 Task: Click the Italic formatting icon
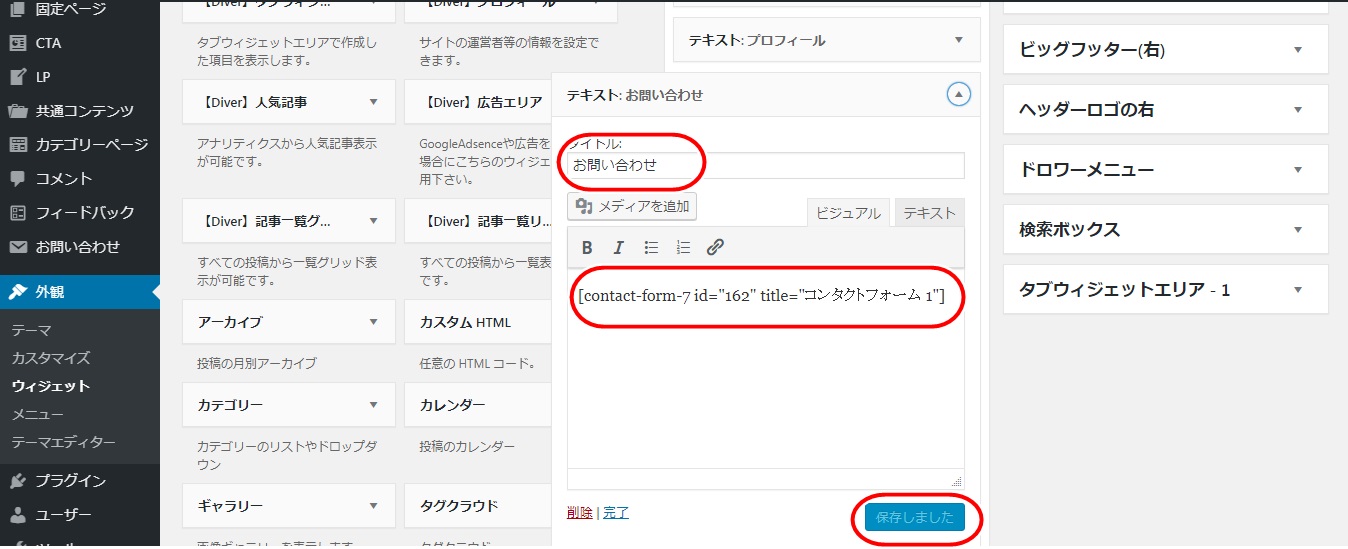tap(618, 248)
